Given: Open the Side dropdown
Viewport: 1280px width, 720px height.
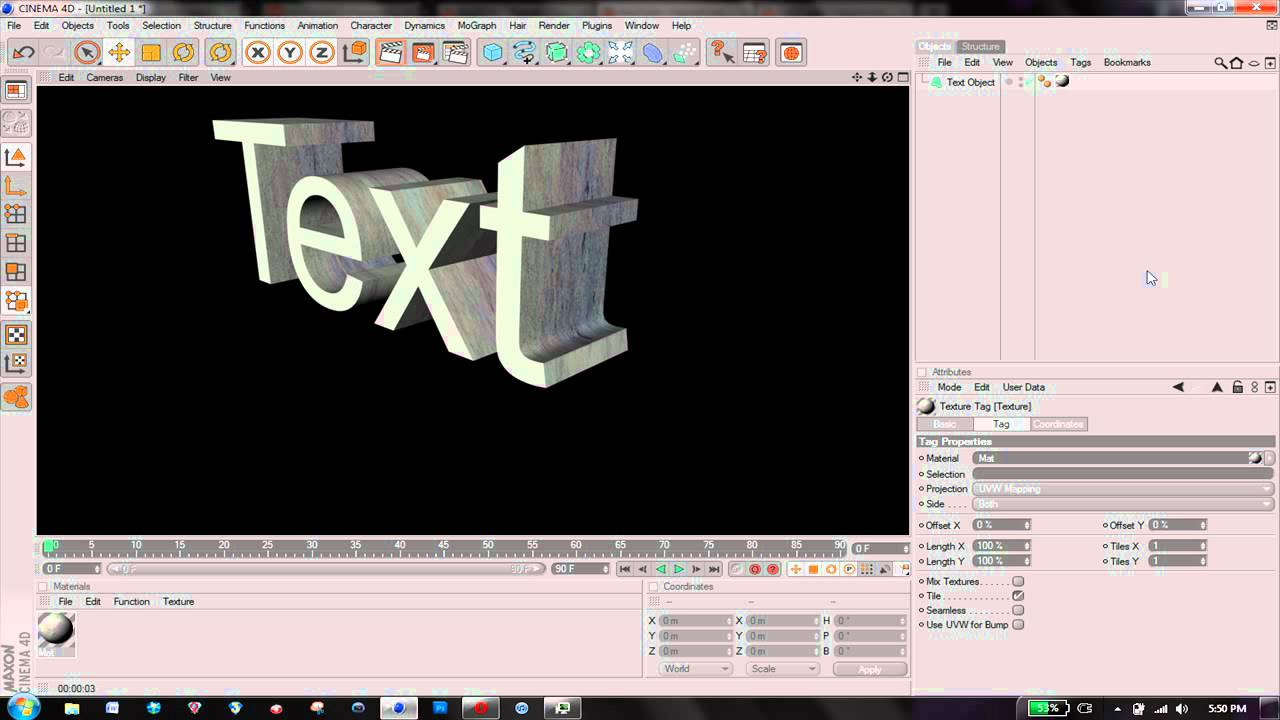Looking at the screenshot, I should point(1124,504).
